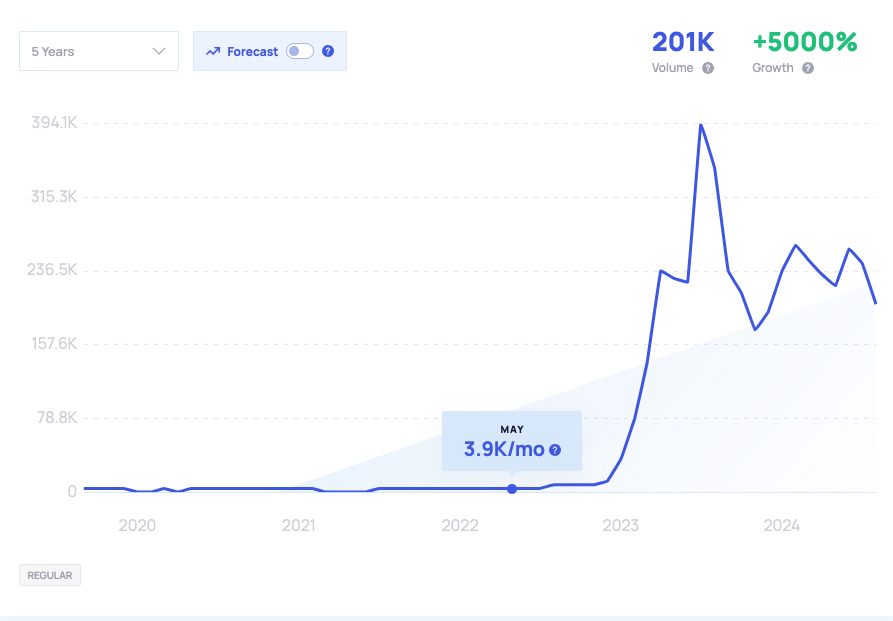Open help icon next to Forecast toggle
893x621 pixels.
click(327, 50)
